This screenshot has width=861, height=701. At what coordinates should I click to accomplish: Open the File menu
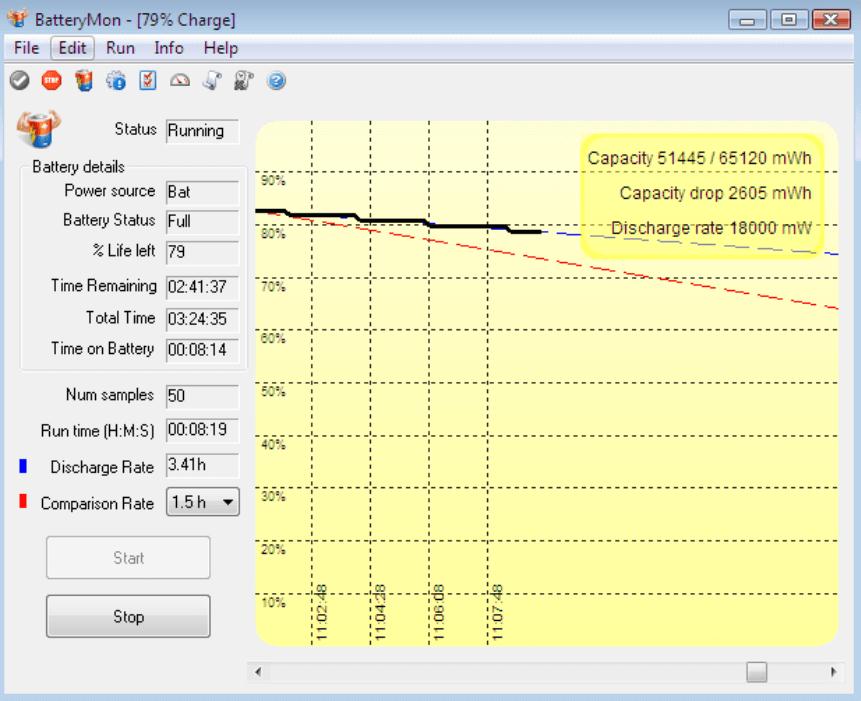click(x=26, y=48)
